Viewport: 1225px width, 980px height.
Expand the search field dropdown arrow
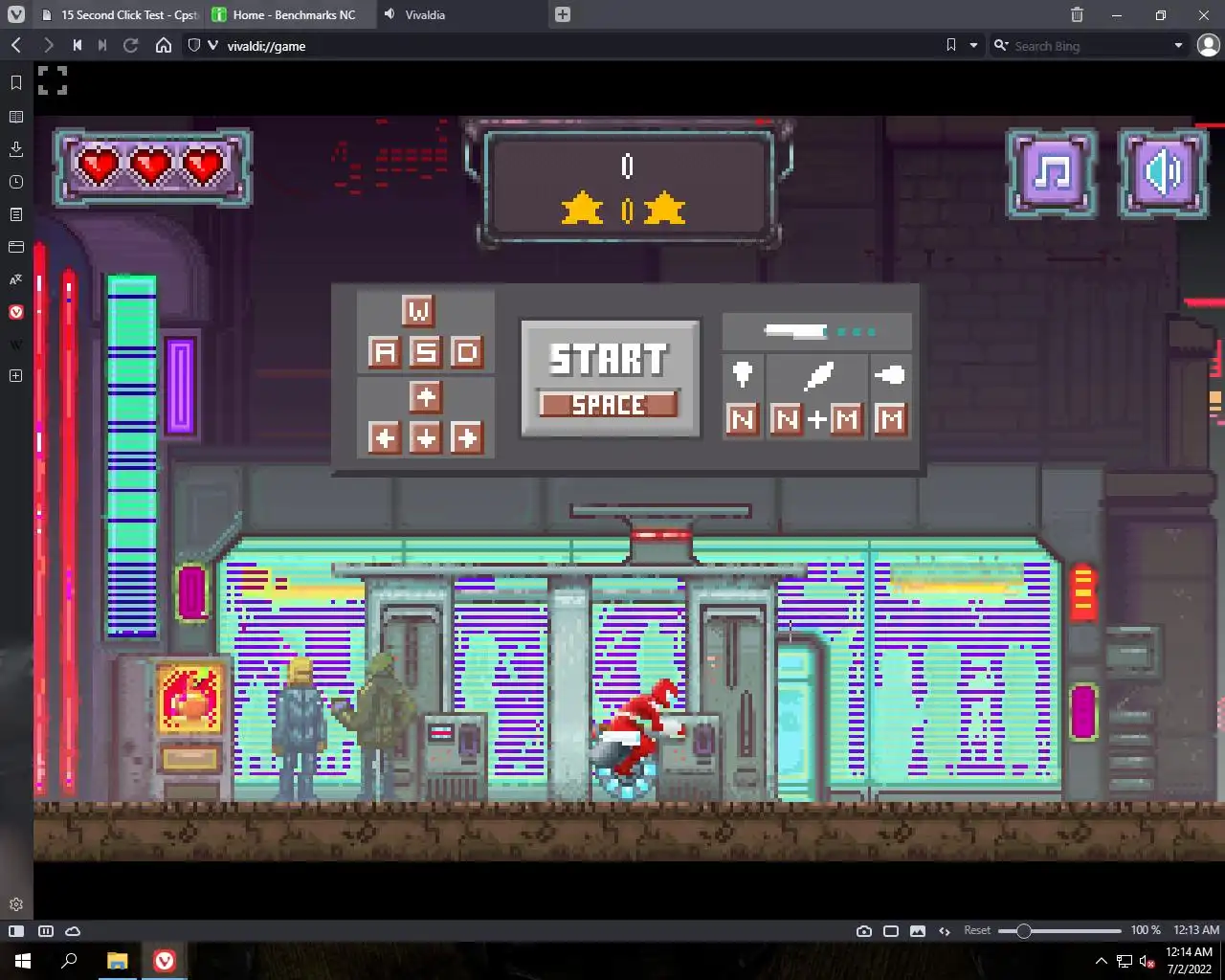1178,45
